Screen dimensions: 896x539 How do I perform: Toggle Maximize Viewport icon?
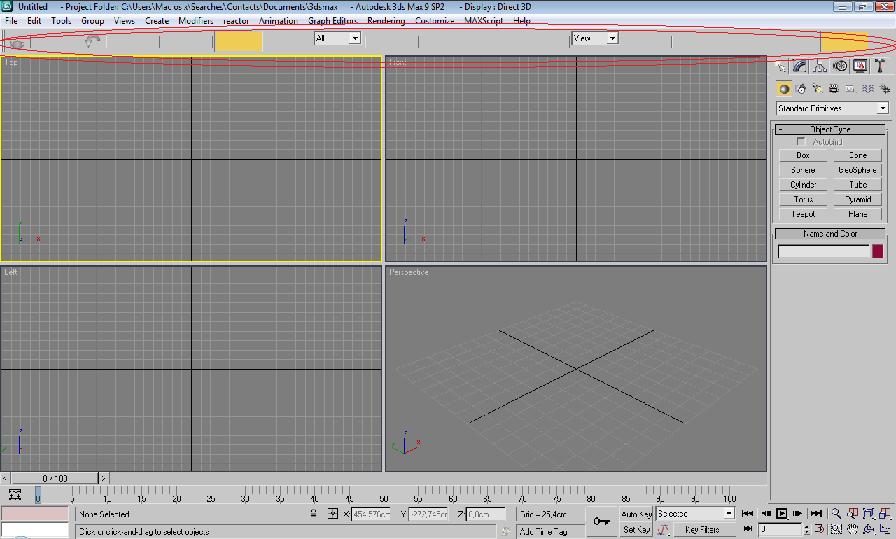coord(885,529)
